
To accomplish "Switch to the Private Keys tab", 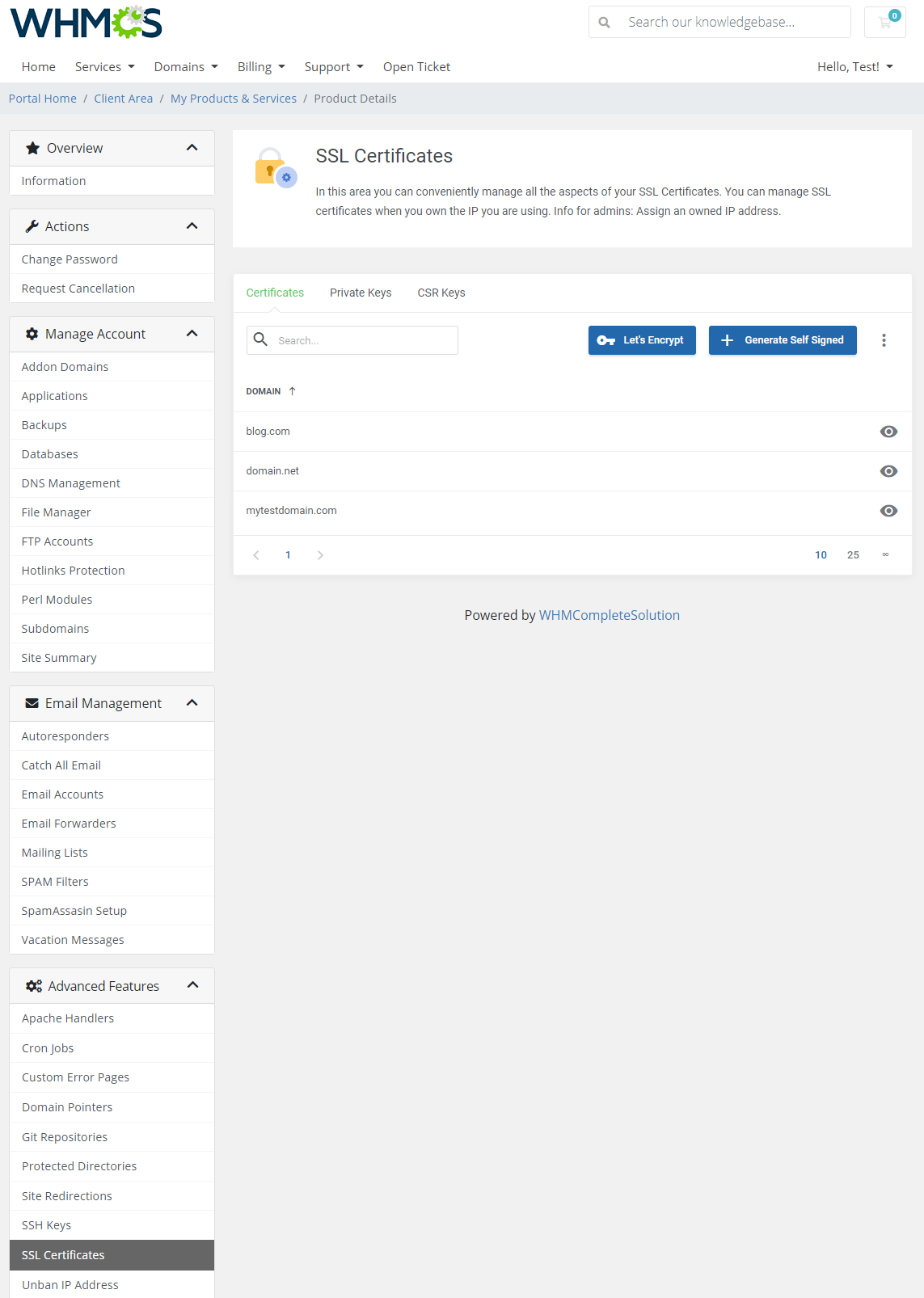I will point(361,293).
